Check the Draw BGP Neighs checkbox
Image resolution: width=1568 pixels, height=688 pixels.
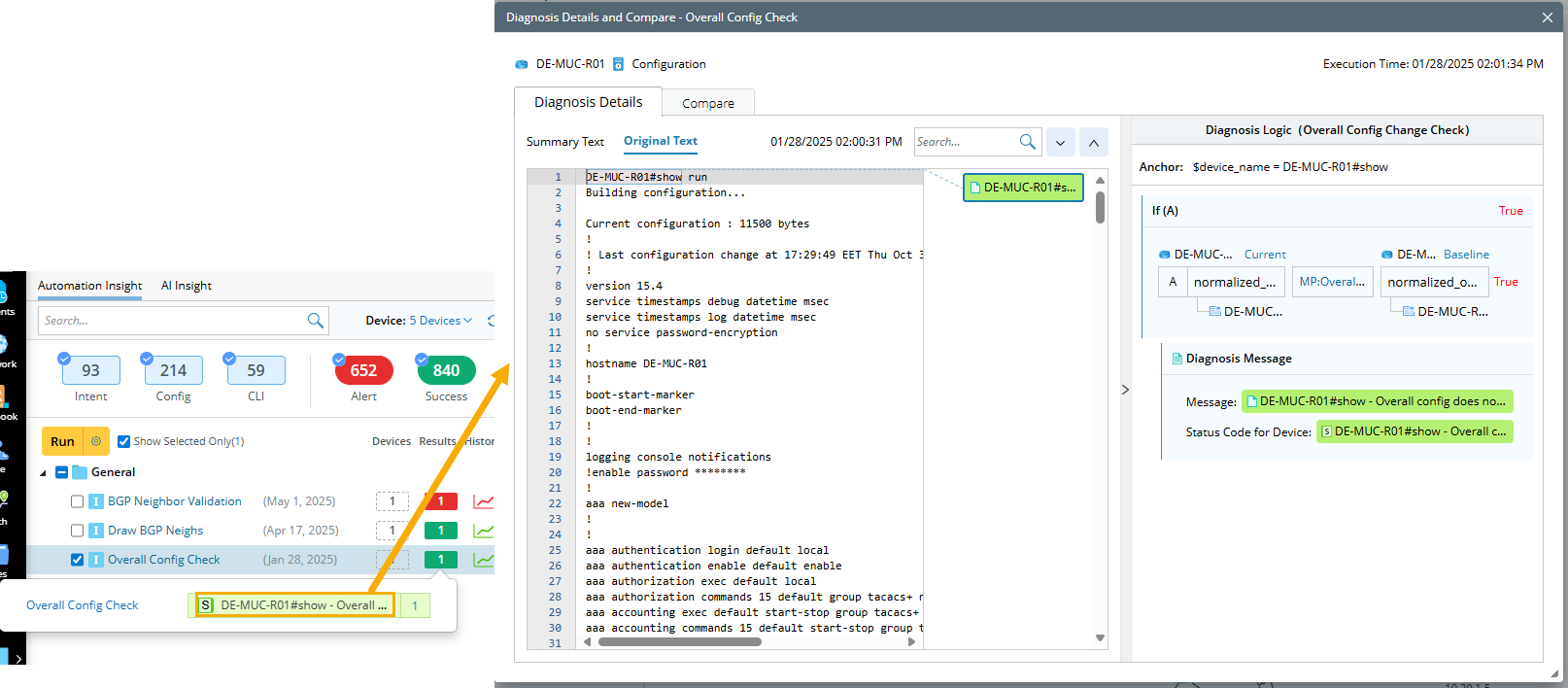coord(77,531)
